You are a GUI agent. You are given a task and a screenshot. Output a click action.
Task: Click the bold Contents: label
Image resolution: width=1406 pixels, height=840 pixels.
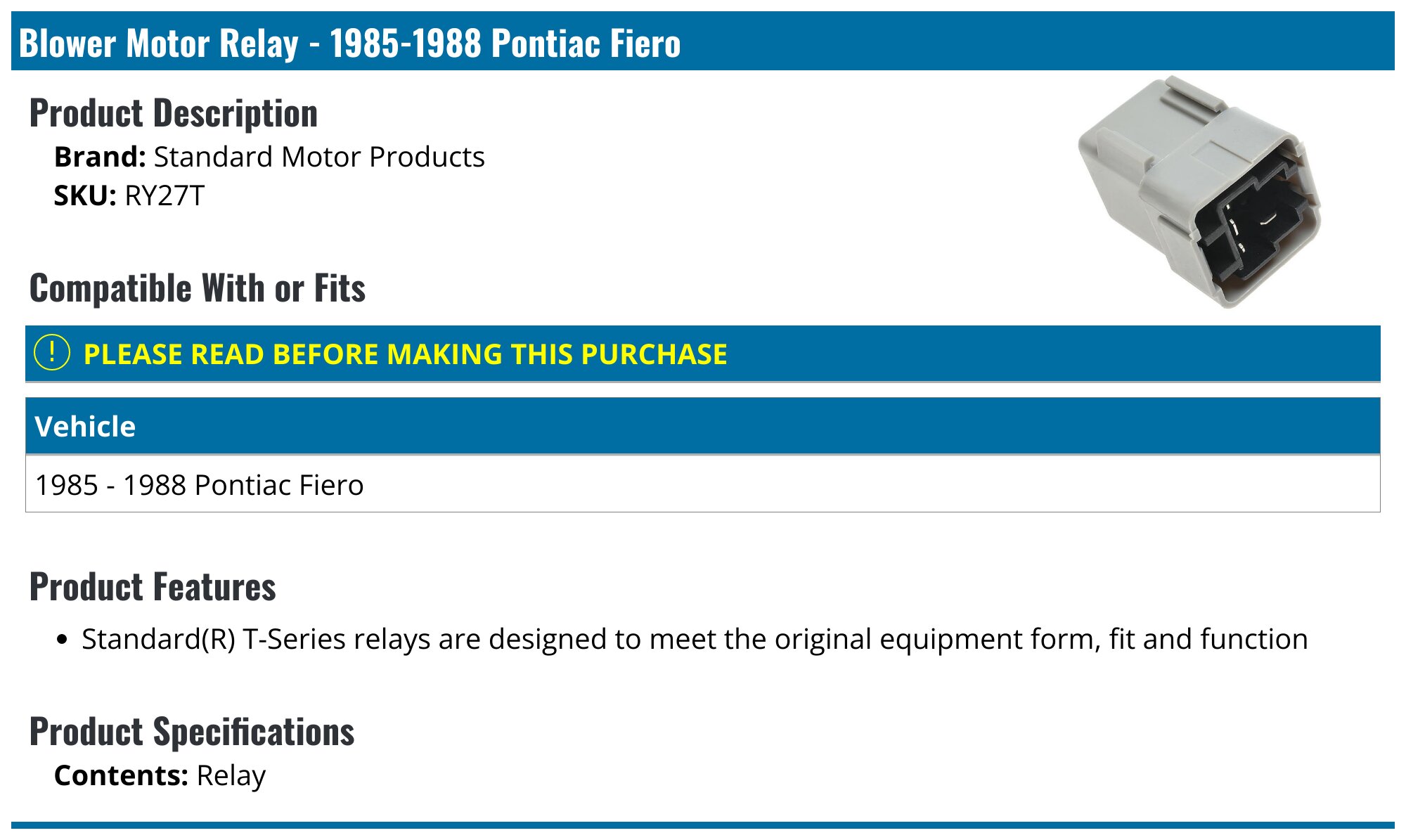[121, 775]
